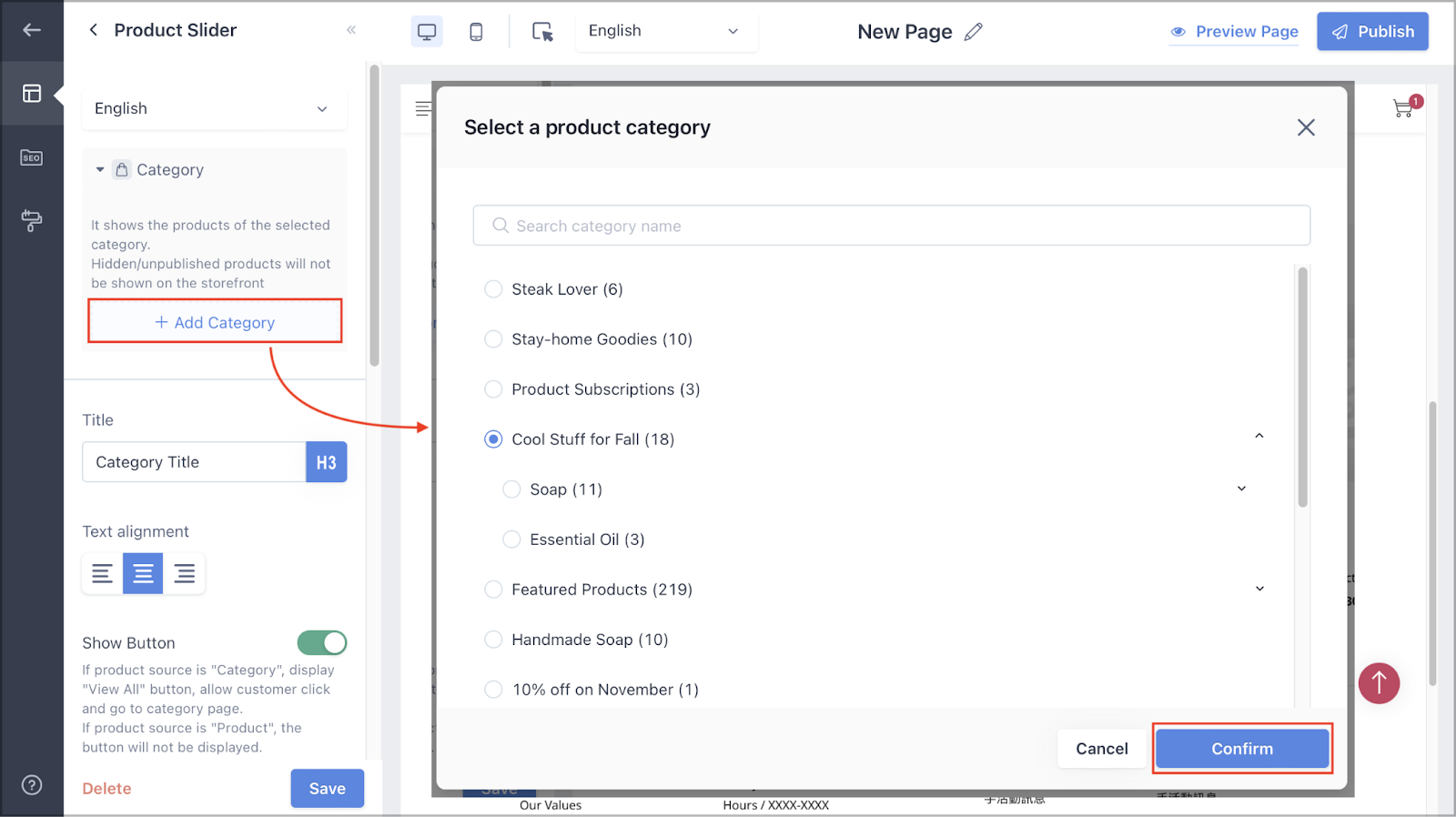Open the Preview Page link
Screen dimensions: 1456x817
1234,32
